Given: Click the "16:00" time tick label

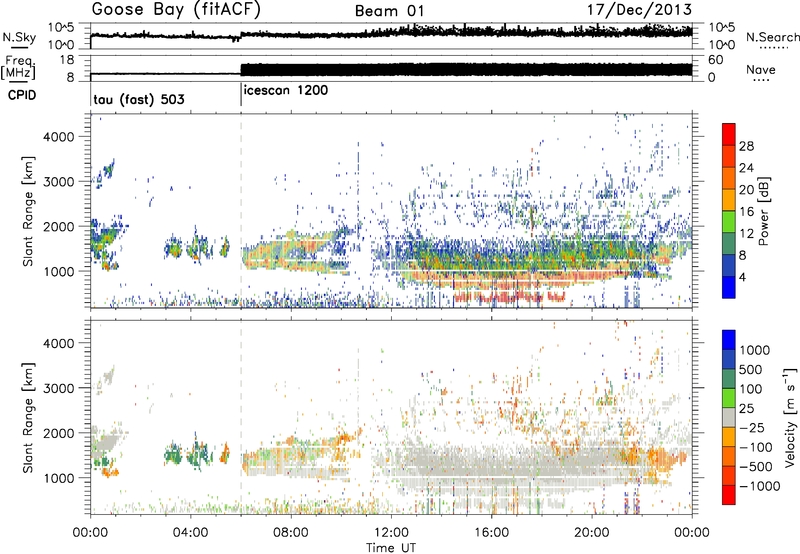Looking at the screenshot, I should click(491, 533).
